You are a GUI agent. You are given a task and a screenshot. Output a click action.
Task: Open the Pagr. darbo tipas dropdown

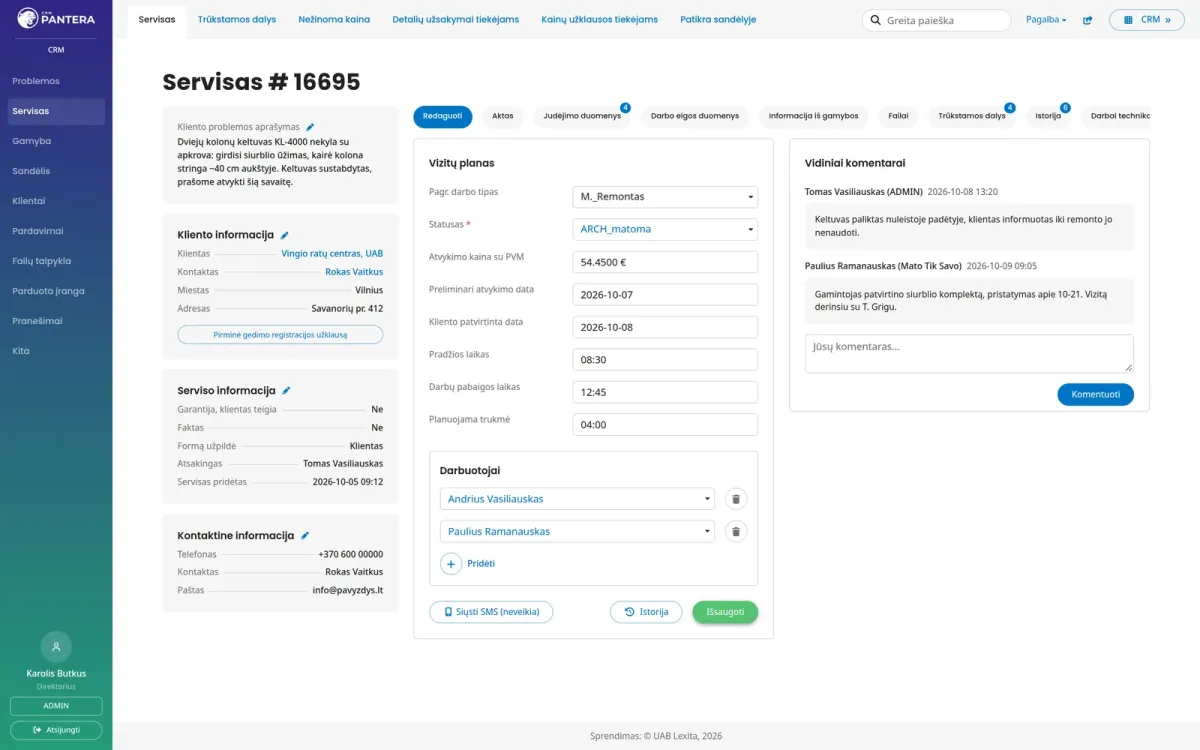coord(665,197)
